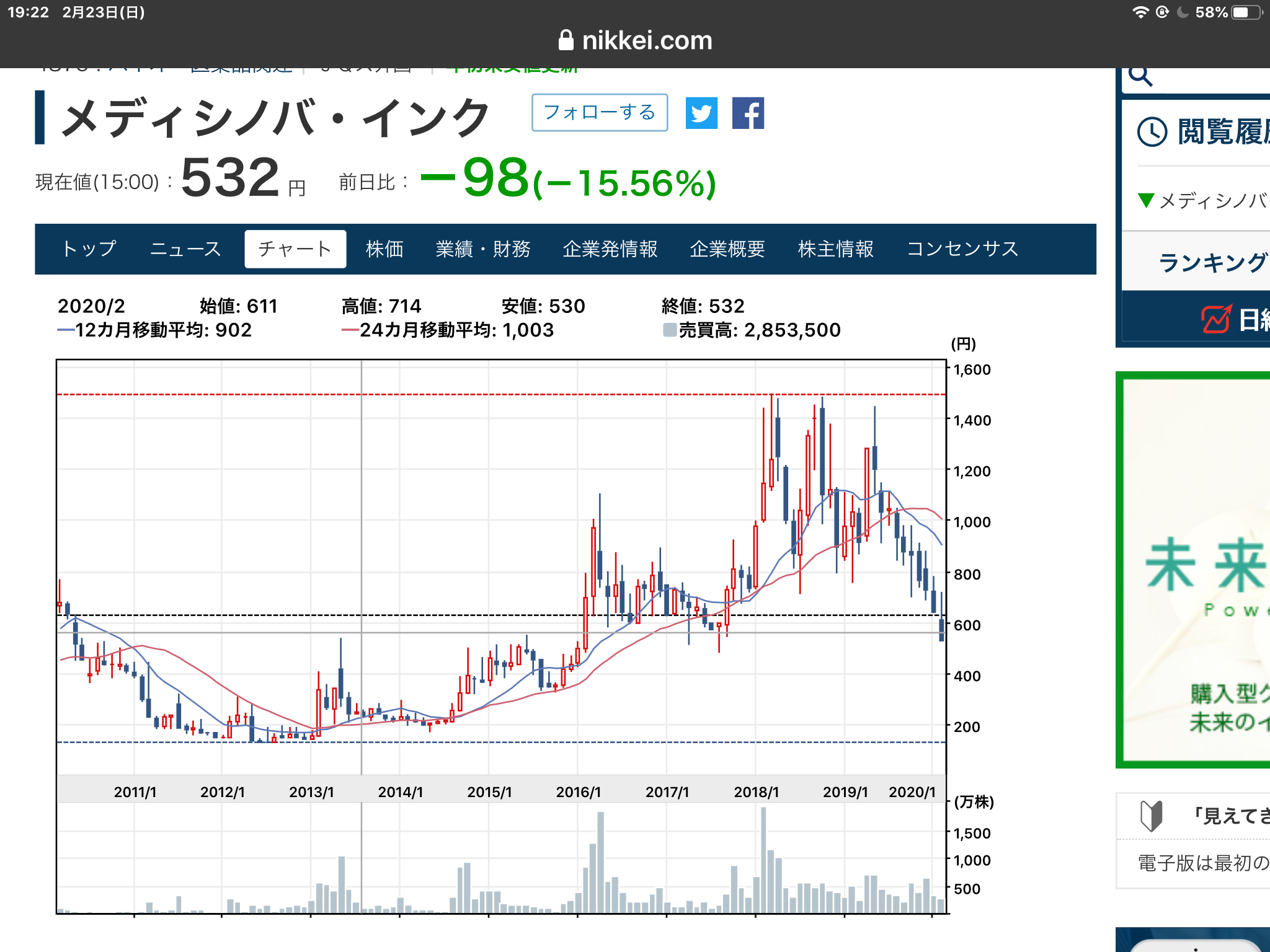Click the clock icon beside 閲覧履歴
Viewport: 1270px width, 952px height.
(1152, 131)
